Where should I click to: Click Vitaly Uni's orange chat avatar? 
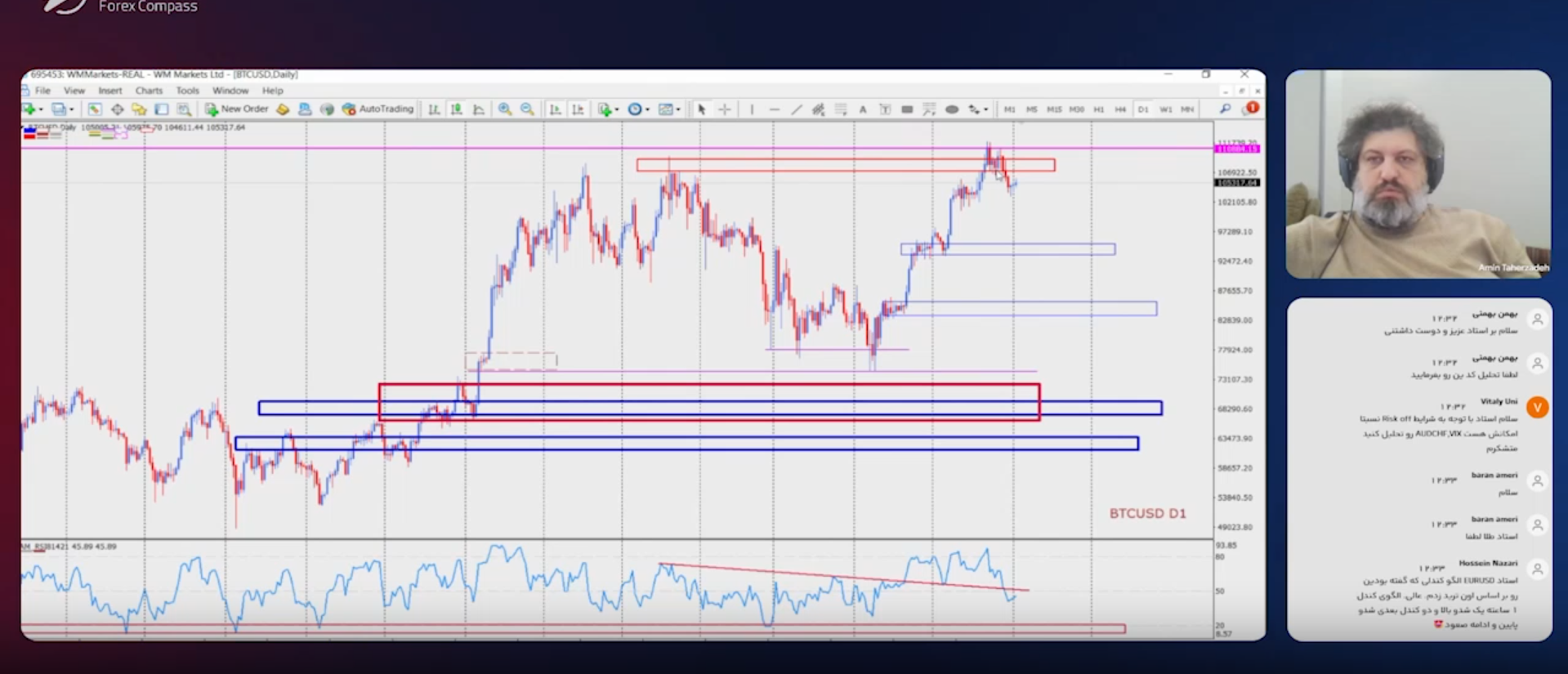pyautogui.click(x=1537, y=407)
